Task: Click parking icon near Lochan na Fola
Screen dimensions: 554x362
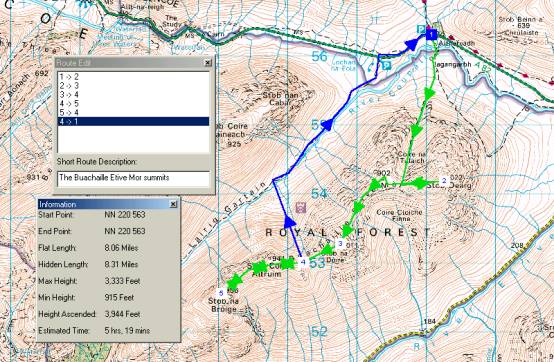Action: pyautogui.click(x=387, y=65)
